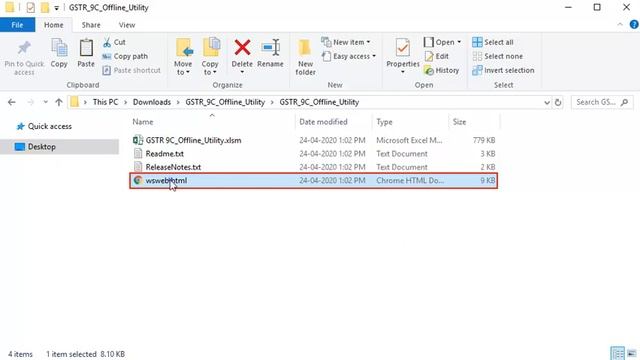Sort by Type column header
This screenshot has width=640, height=360.
384,122
